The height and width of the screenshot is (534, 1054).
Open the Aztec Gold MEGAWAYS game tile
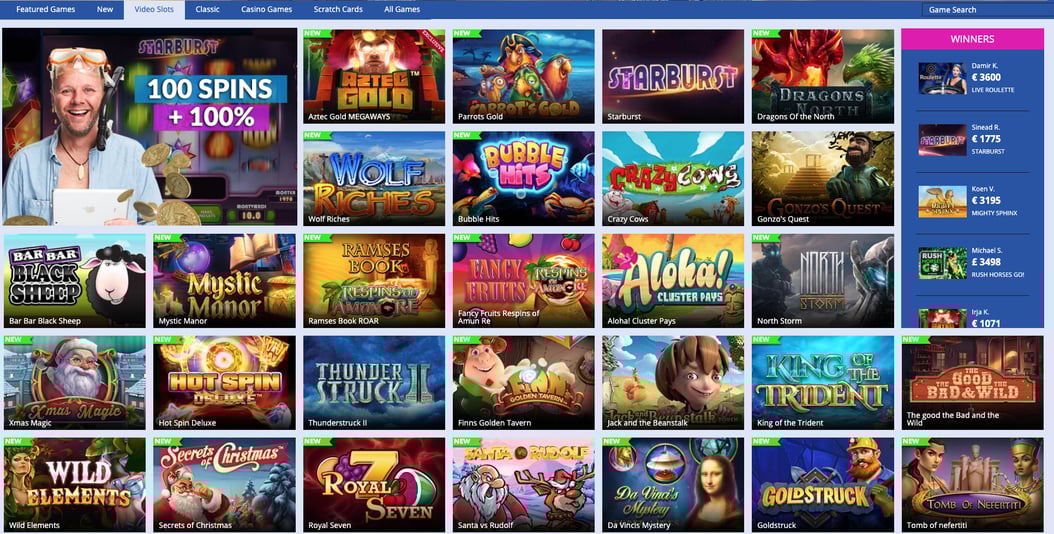[374, 76]
